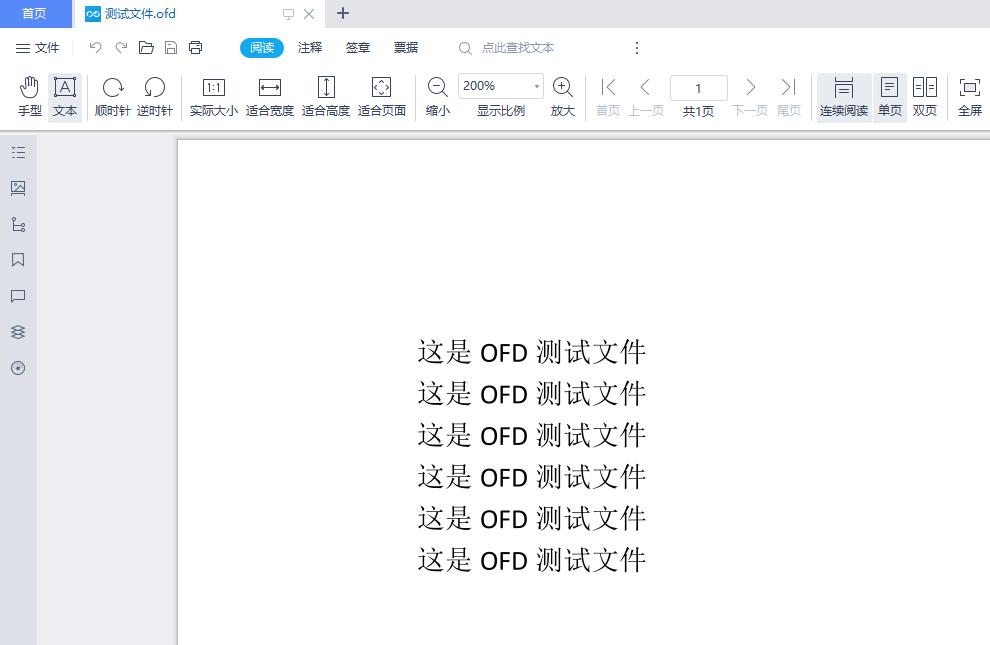Fit the page to width (适合宽度)
This screenshot has width=990, height=645.
[269, 96]
